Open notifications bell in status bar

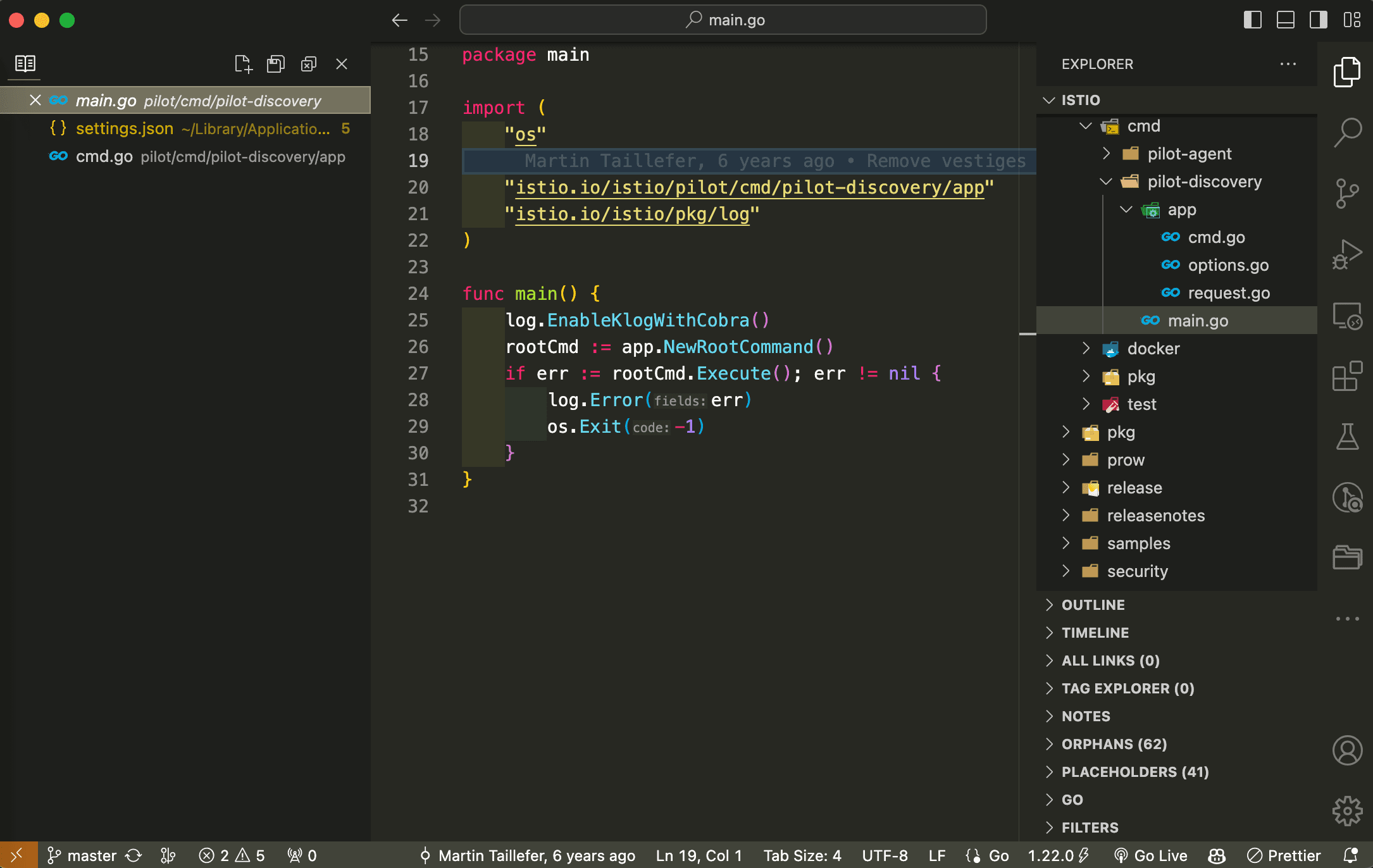pos(1350,855)
